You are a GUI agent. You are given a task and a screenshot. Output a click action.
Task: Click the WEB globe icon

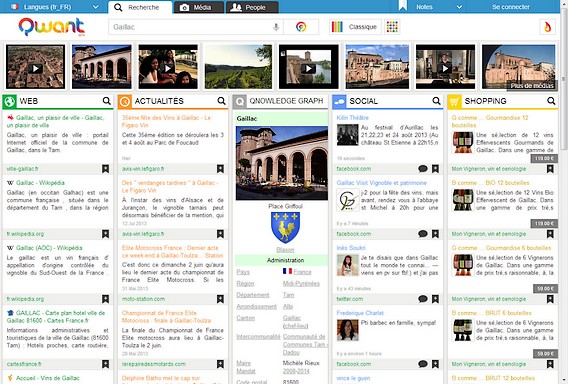point(9,101)
